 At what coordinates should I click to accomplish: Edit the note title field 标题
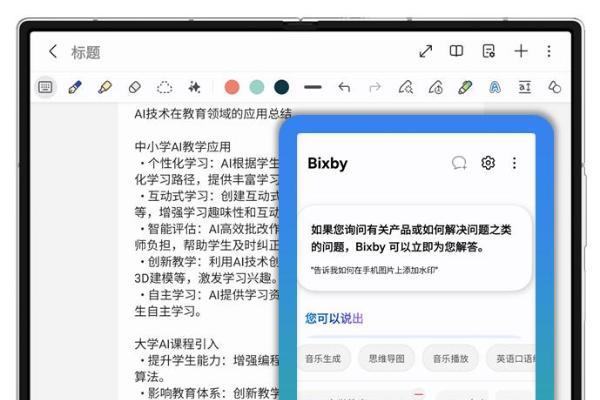coord(86,52)
